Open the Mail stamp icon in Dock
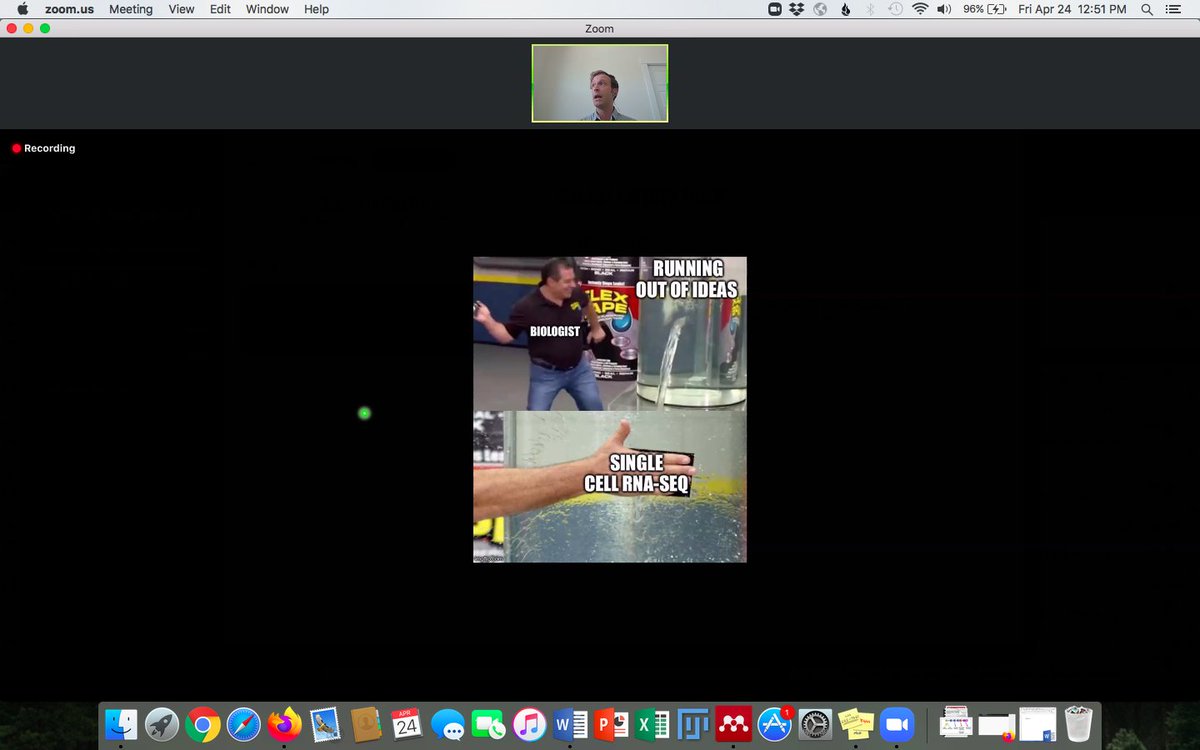Viewport: 1200px width, 750px height. point(326,723)
